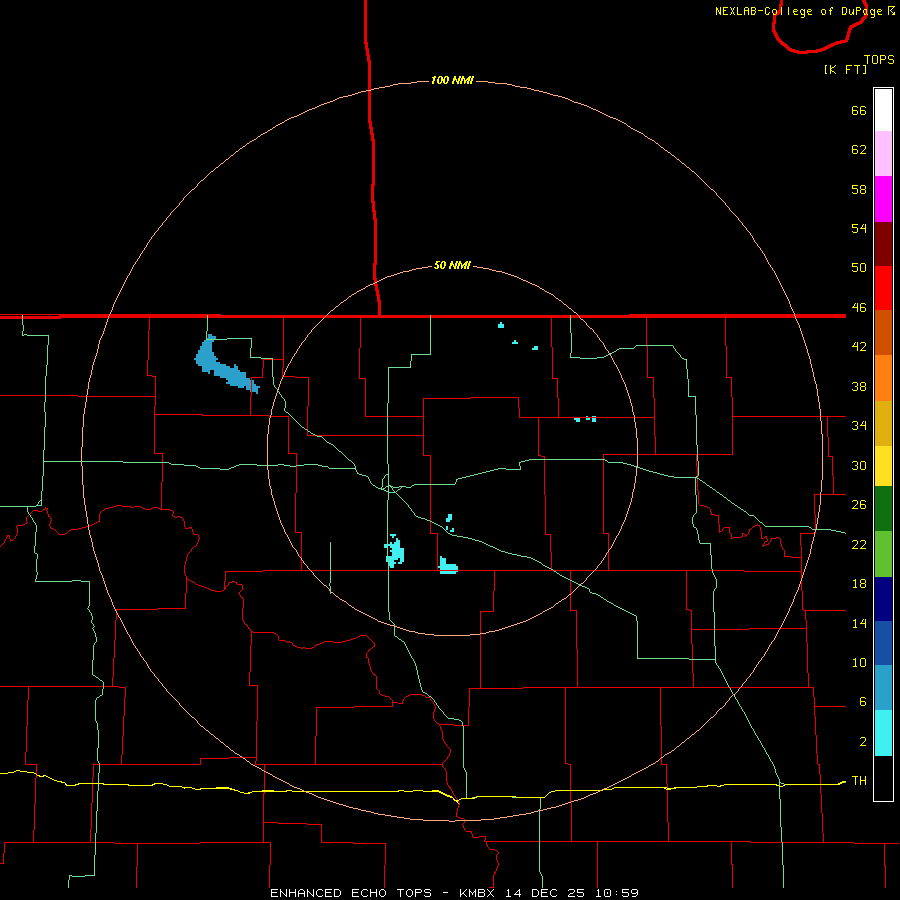Select the light pink legend swatch near 62
This screenshot has width=900, height=900.
pos(883,154)
